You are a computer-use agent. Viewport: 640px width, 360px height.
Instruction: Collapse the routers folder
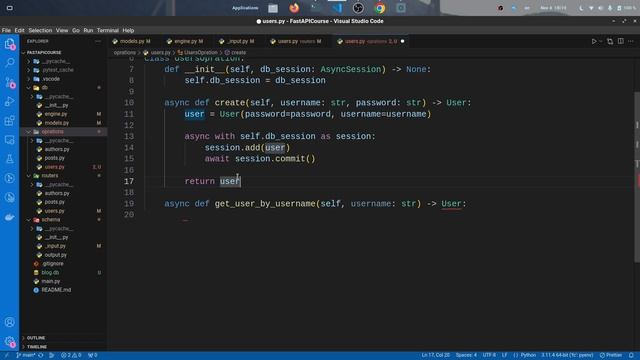coord(50,176)
